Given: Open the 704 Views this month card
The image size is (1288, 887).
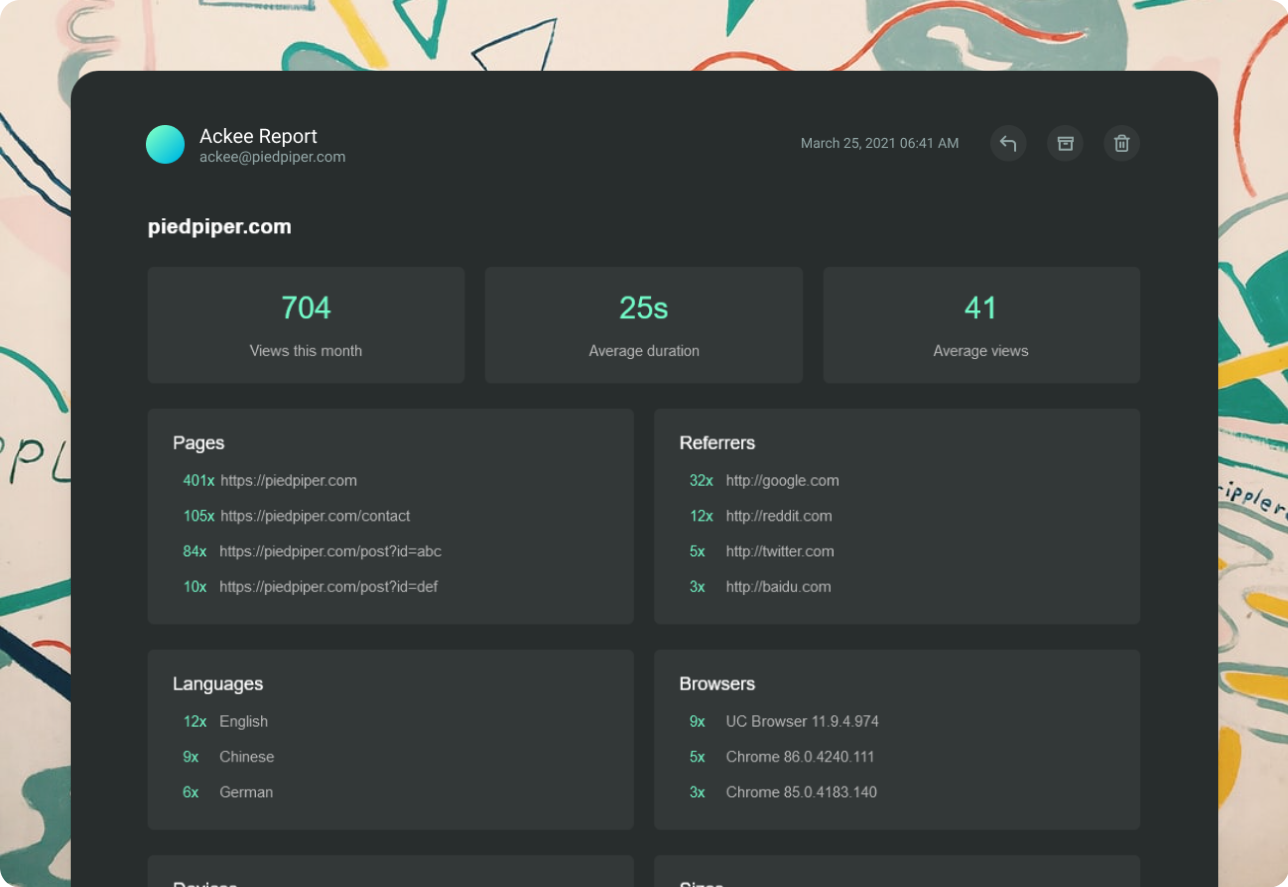Looking at the screenshot, I should (306, 325).
